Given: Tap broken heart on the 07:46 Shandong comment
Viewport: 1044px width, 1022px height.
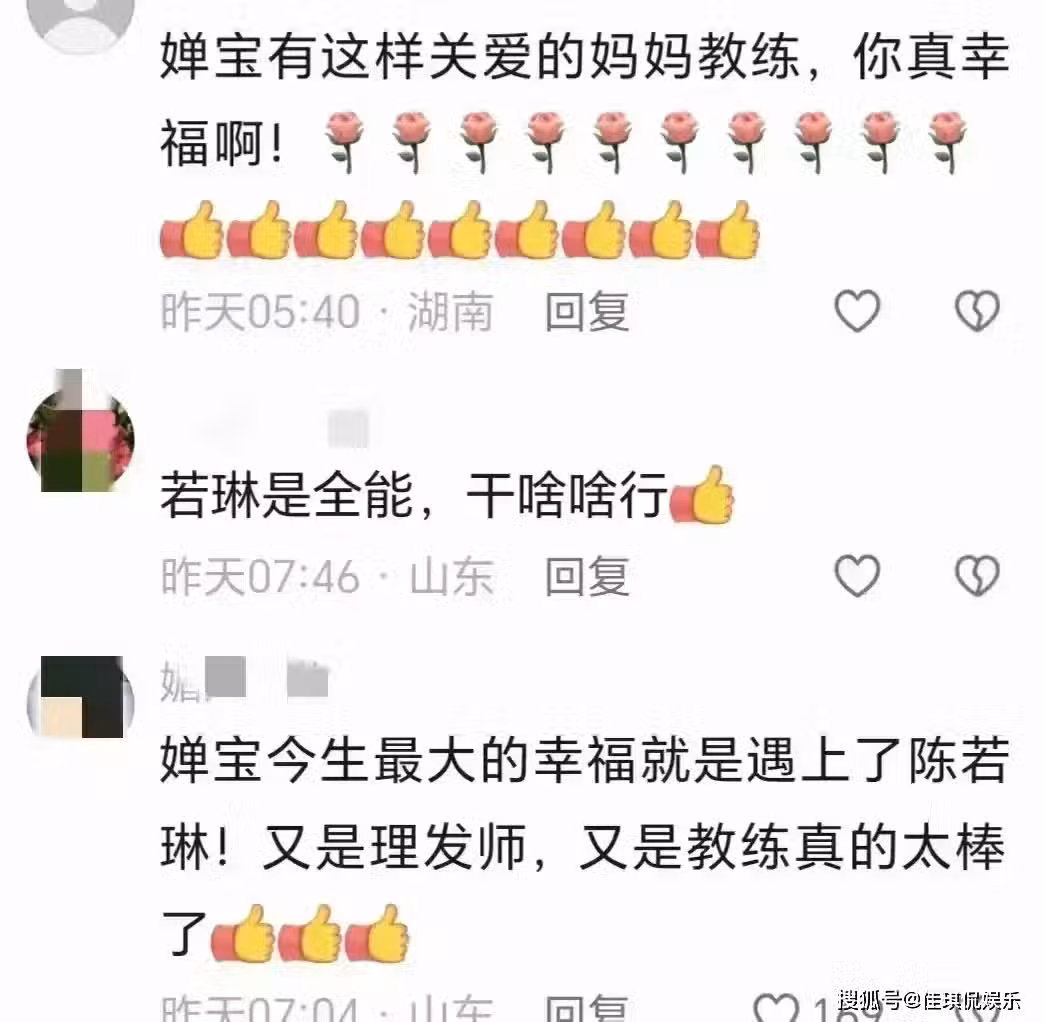Looking at the screenshot, I should [977, 575].
